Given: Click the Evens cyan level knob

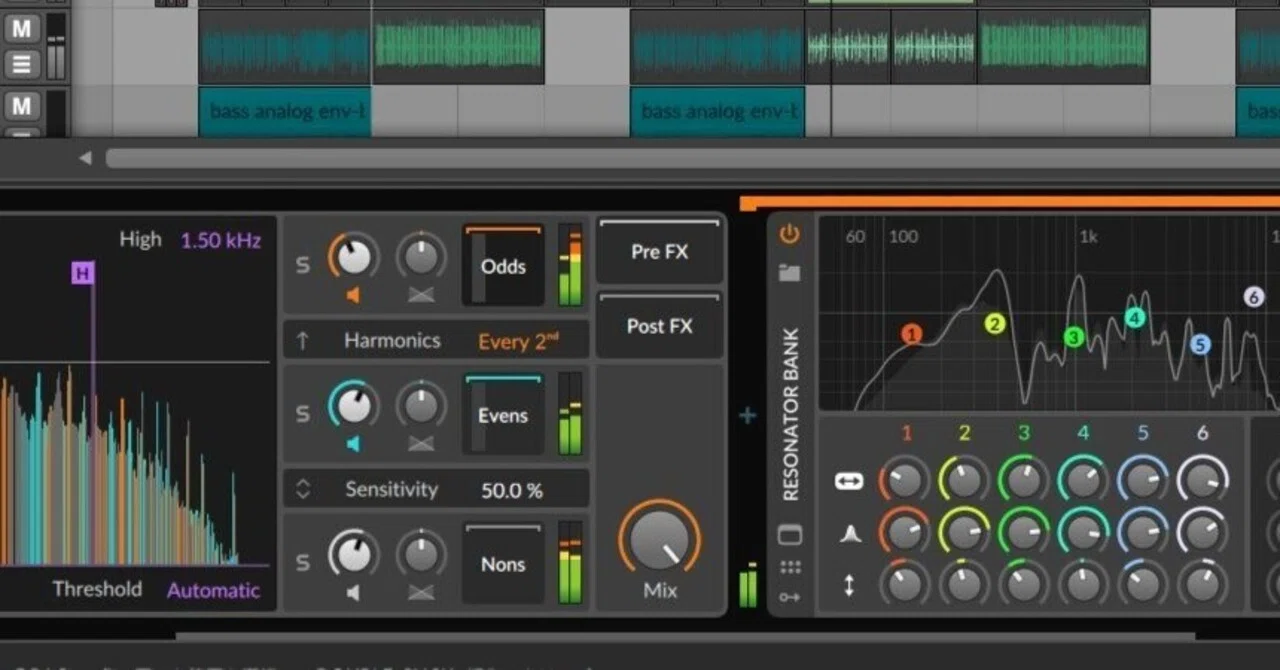Looking at the screenshot, I should (x=353, y=405).
